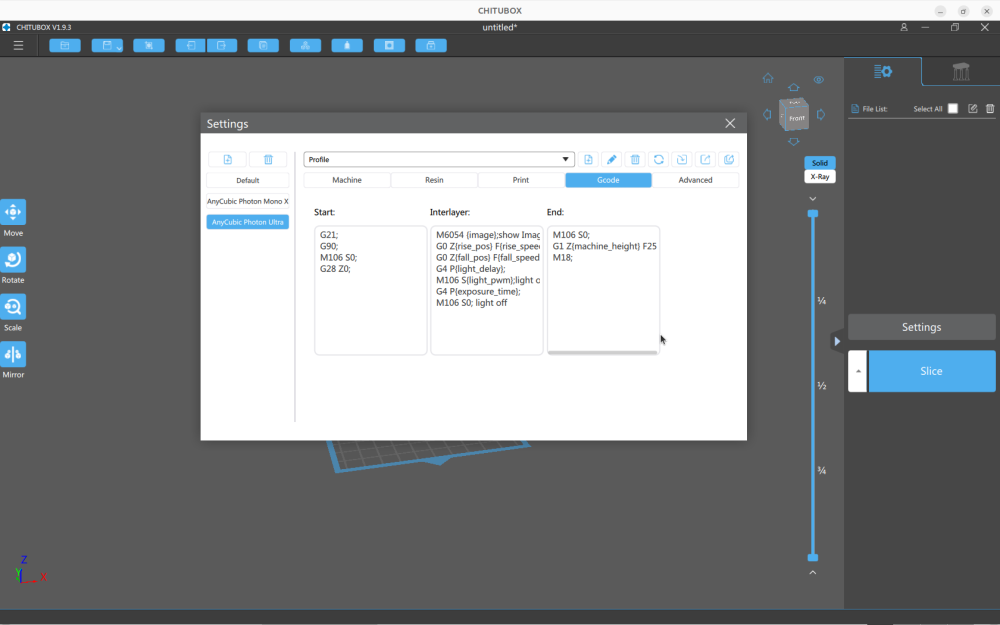
Task: Click the export all profiles icon
Action: (729, 159)
